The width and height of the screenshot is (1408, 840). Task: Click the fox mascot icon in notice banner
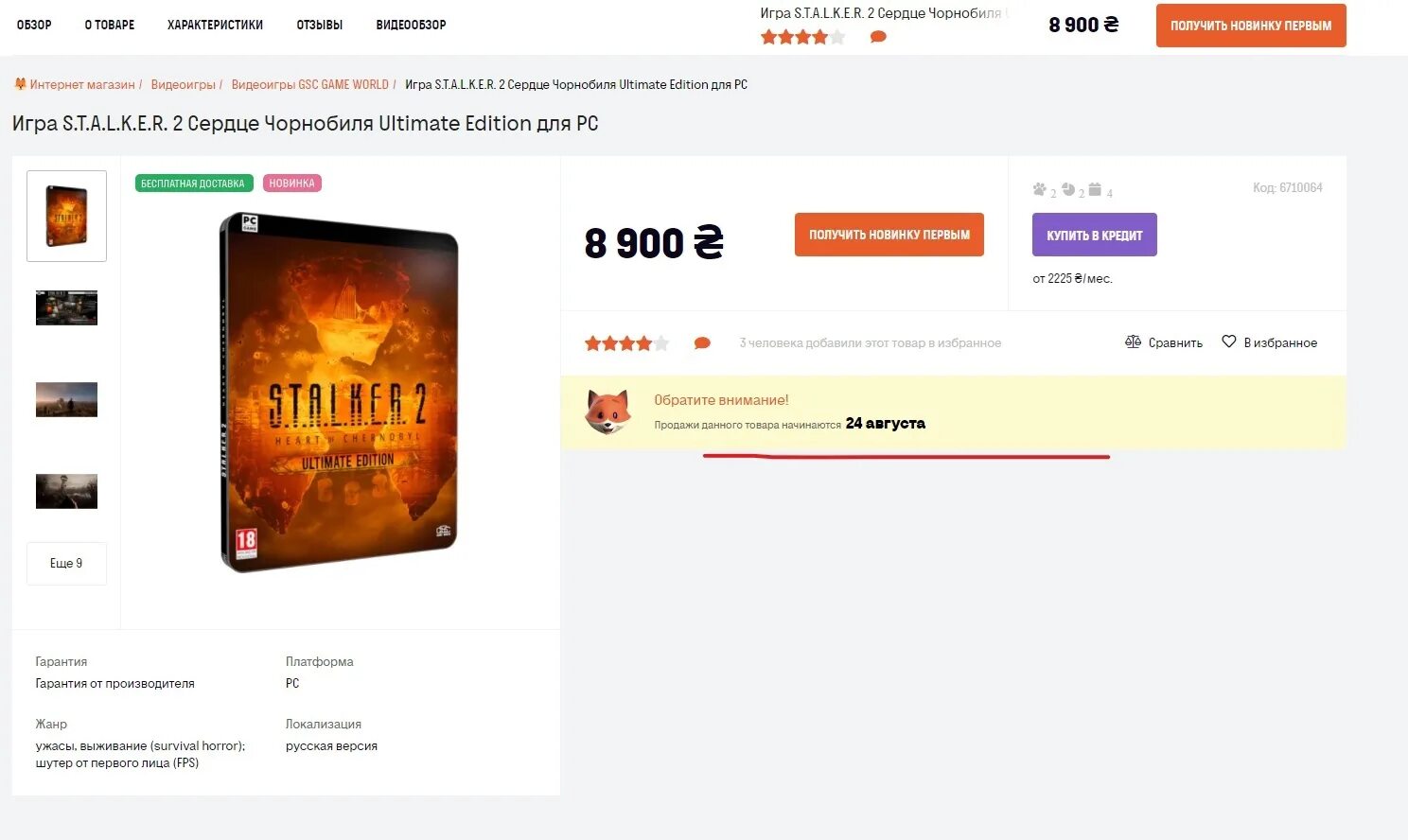(x=607, y=411)
